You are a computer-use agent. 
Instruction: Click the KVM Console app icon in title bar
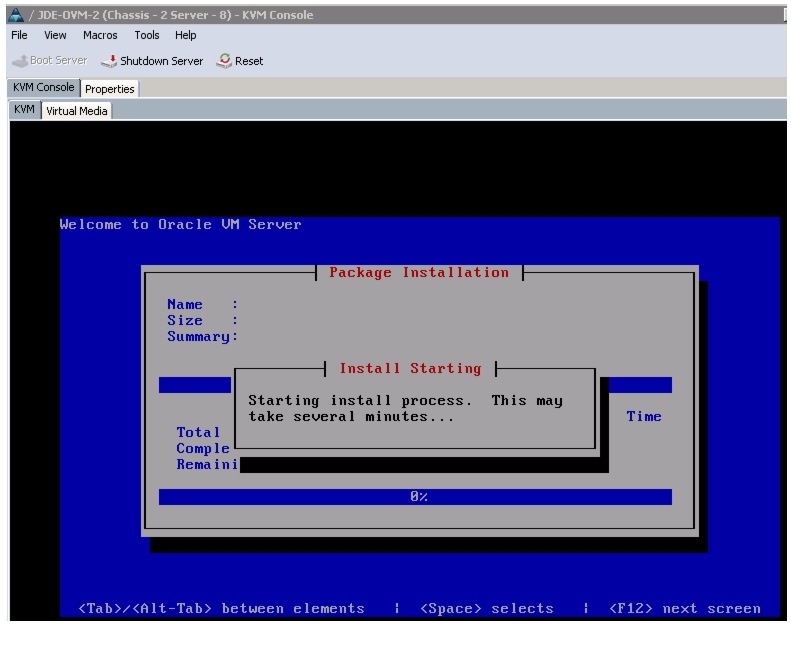pyautogui.click(x=16, y=15)
